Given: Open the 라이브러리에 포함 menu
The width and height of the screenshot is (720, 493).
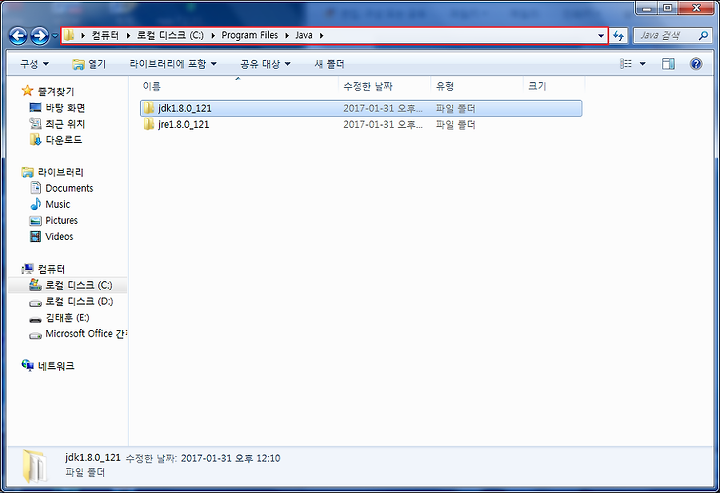Looking at the screenshot, I should 173,64.
